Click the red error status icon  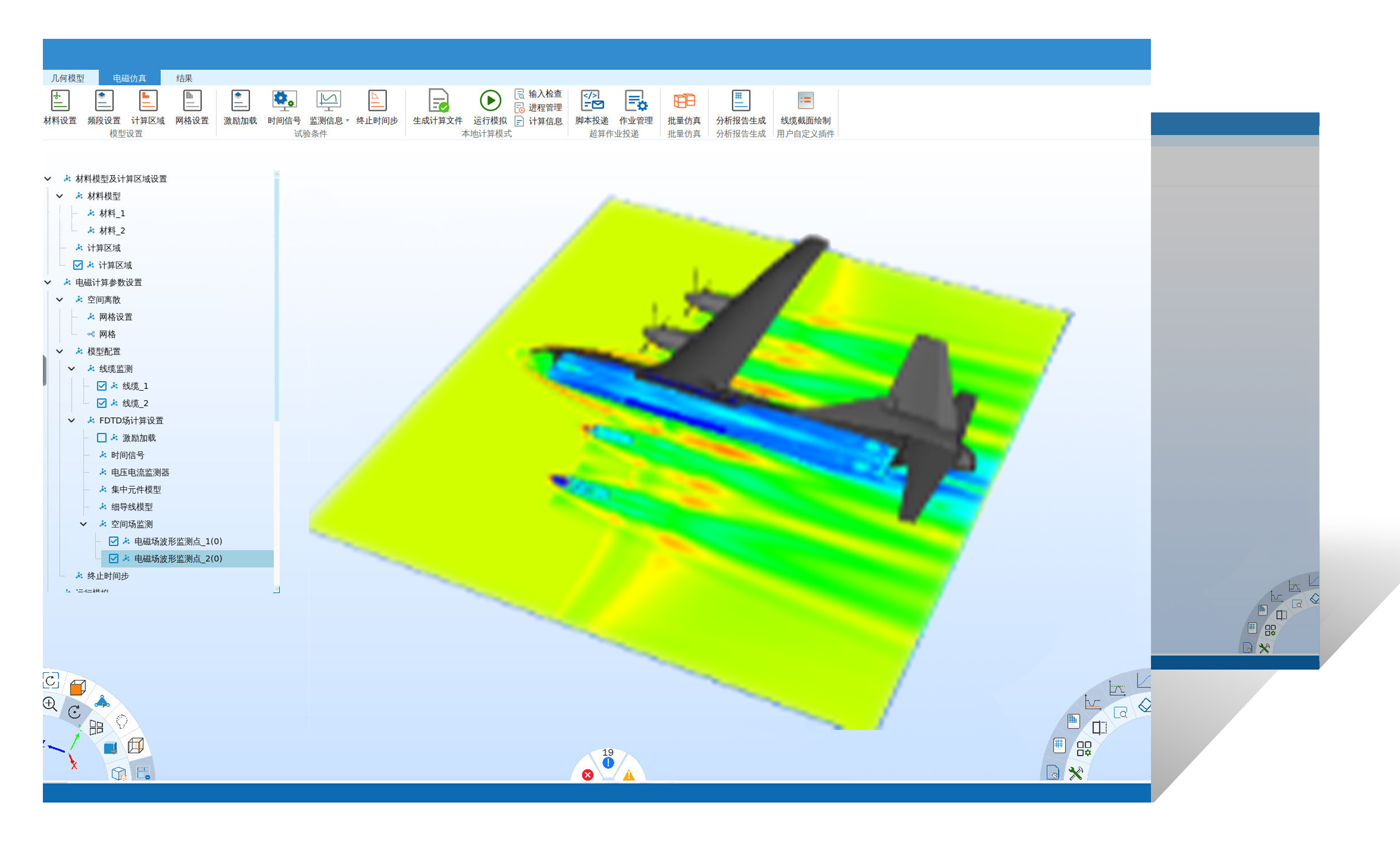[x=587, y=775]
